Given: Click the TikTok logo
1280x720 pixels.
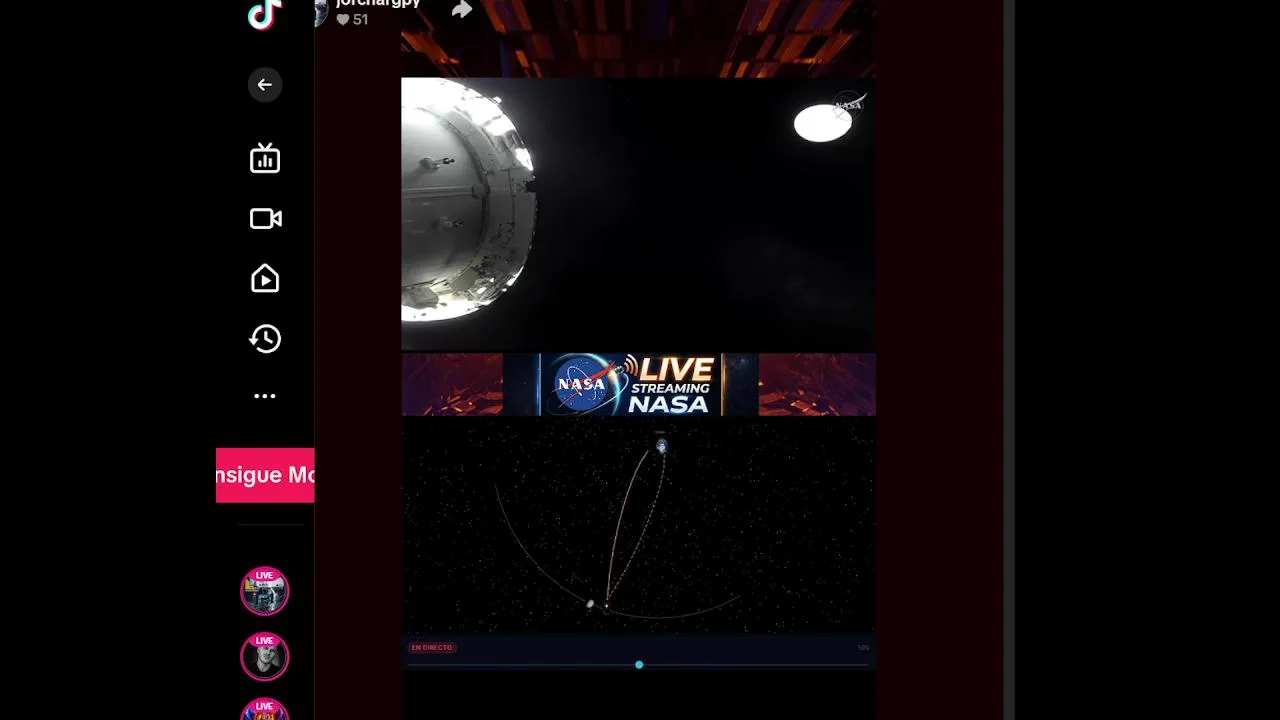Looking at the screenshot, I should (264, 15).
